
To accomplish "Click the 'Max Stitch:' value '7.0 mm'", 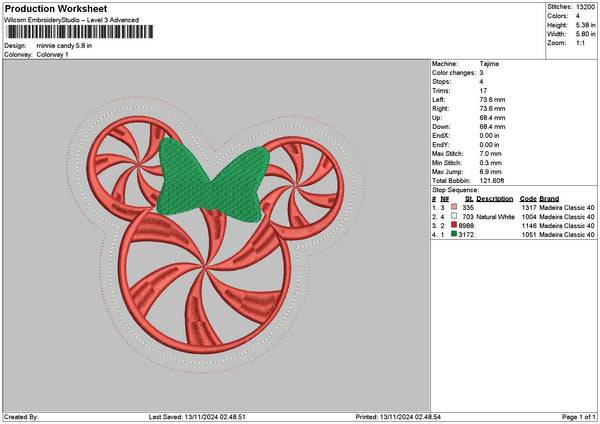I will [x=490, y=154].
